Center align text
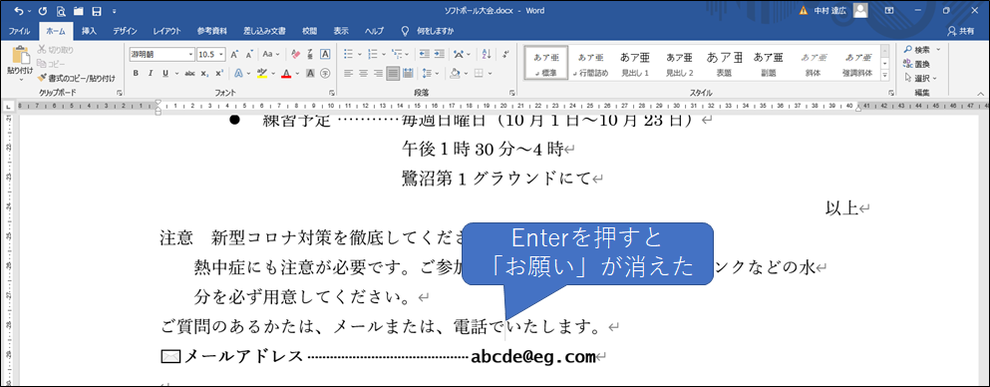The height and width of the screenshot is (387, 990). [x=363, y=73]
